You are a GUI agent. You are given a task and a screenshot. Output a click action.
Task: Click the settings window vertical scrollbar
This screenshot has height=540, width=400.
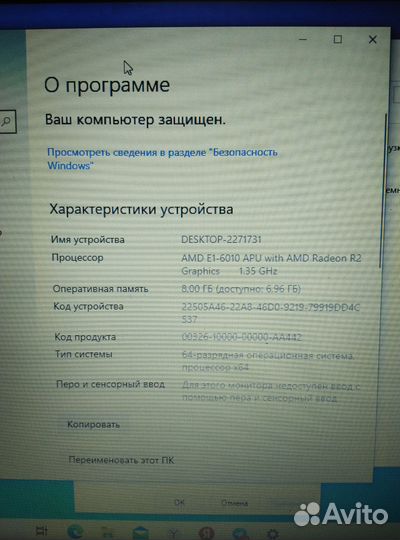point(381,191)
